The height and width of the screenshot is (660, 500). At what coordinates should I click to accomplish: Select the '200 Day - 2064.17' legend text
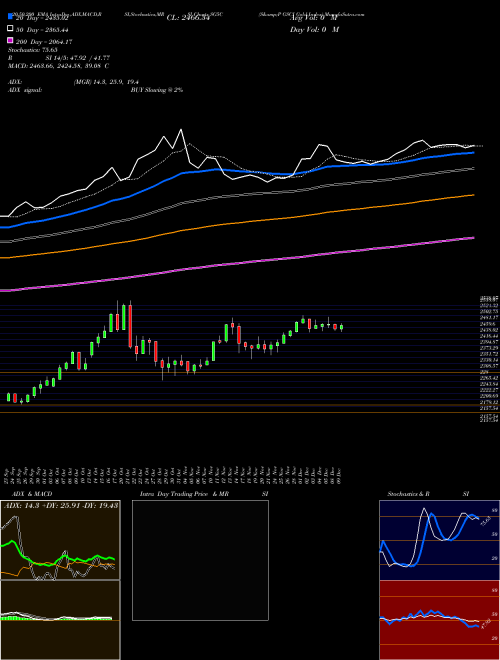pos(44,42)
